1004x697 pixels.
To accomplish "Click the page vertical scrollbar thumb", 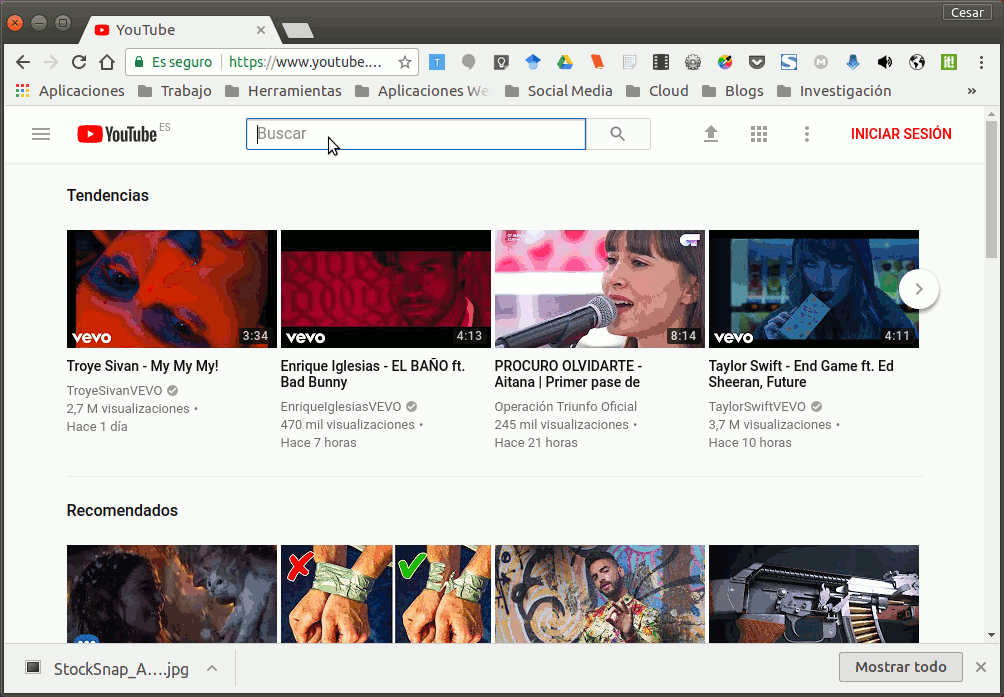I will tap(991, 190).
